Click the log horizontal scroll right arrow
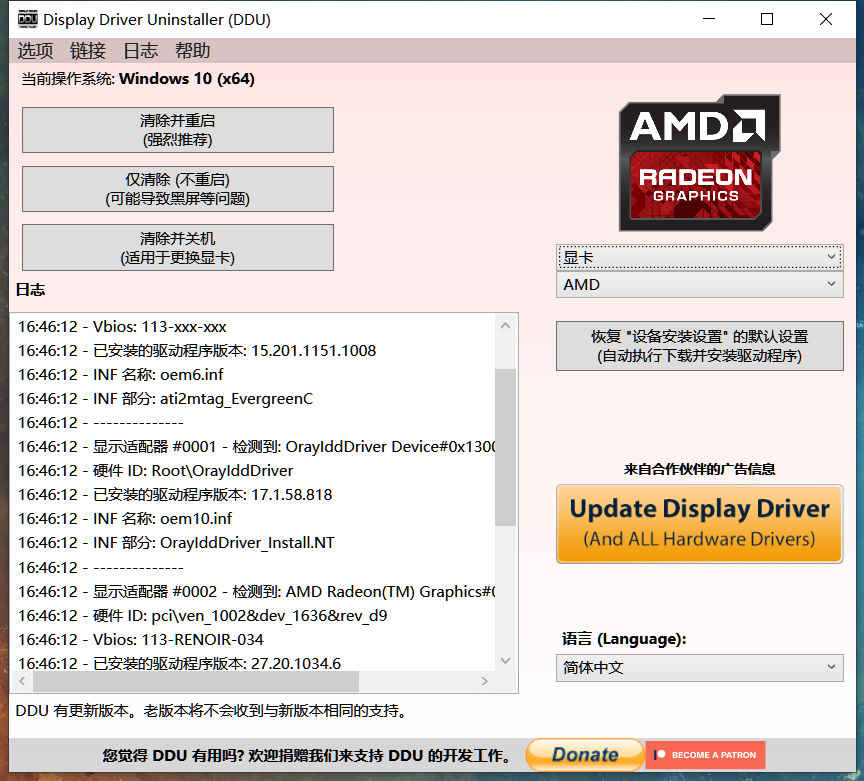The image size is (864, 781). (484, 681)
